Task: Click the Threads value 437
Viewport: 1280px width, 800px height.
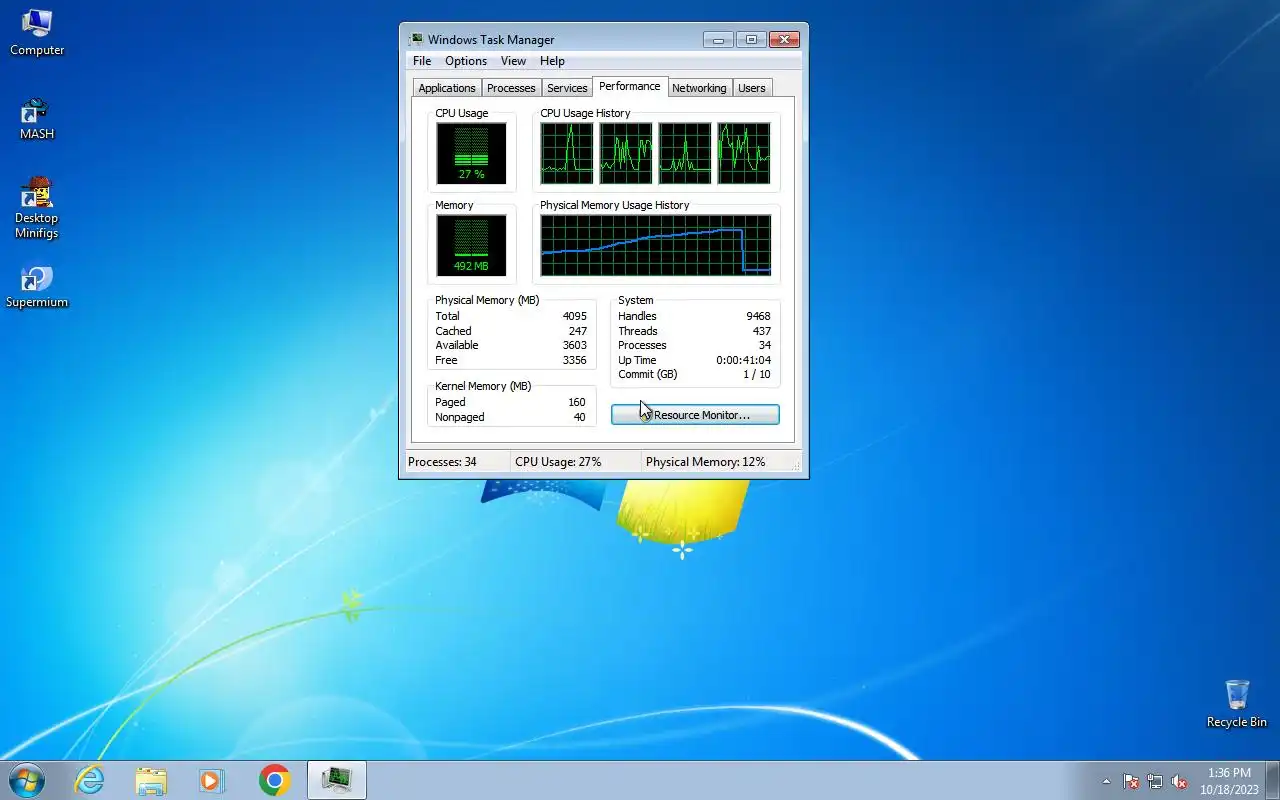Action: (x=761, y=331)
